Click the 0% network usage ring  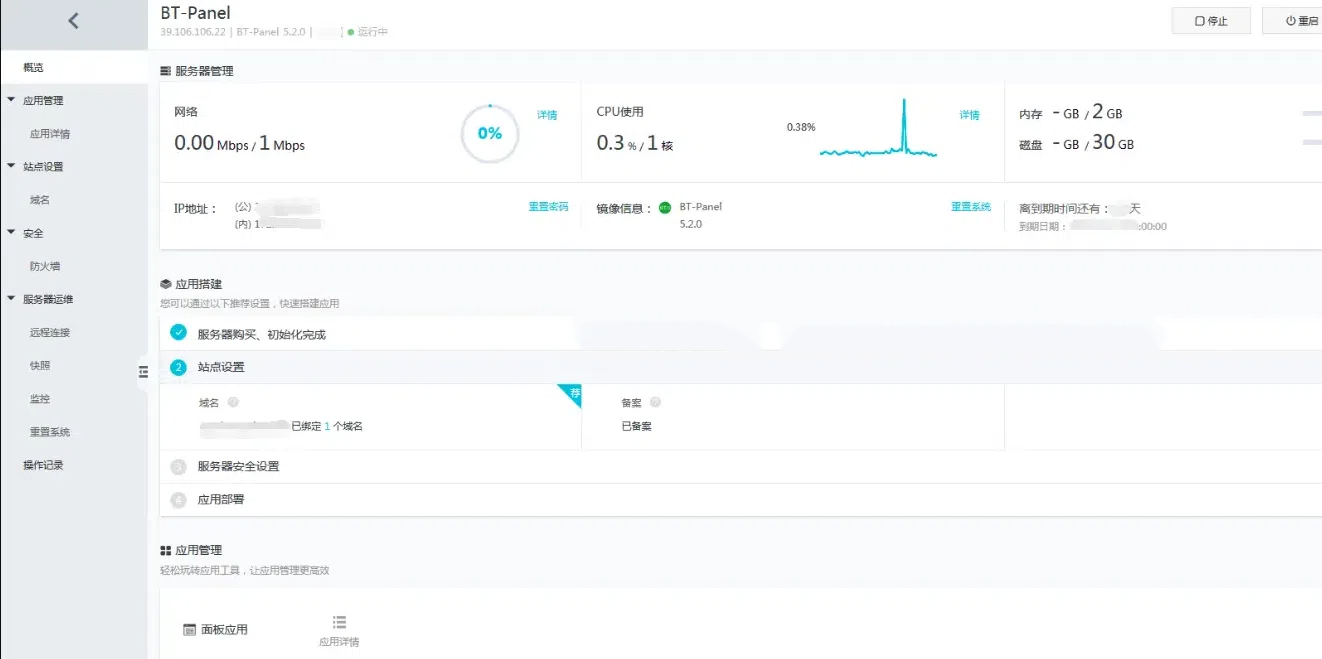pyautogui.click(x=489, y=133)
